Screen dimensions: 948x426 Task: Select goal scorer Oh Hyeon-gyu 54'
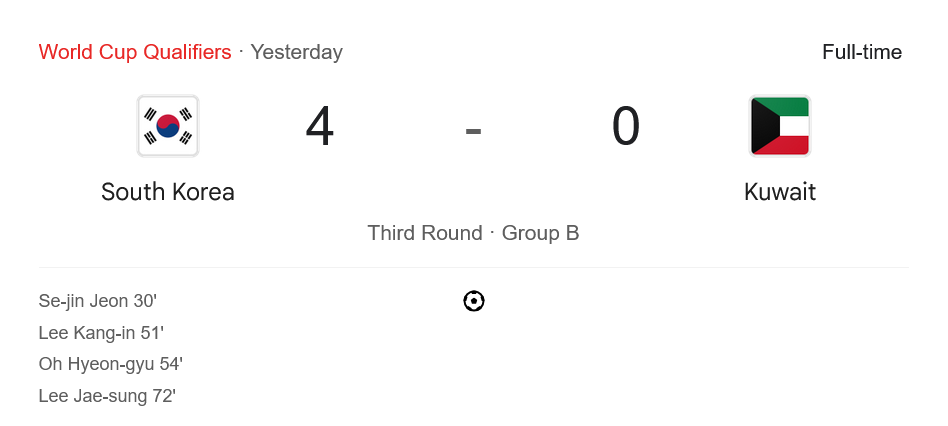point(110,364)
